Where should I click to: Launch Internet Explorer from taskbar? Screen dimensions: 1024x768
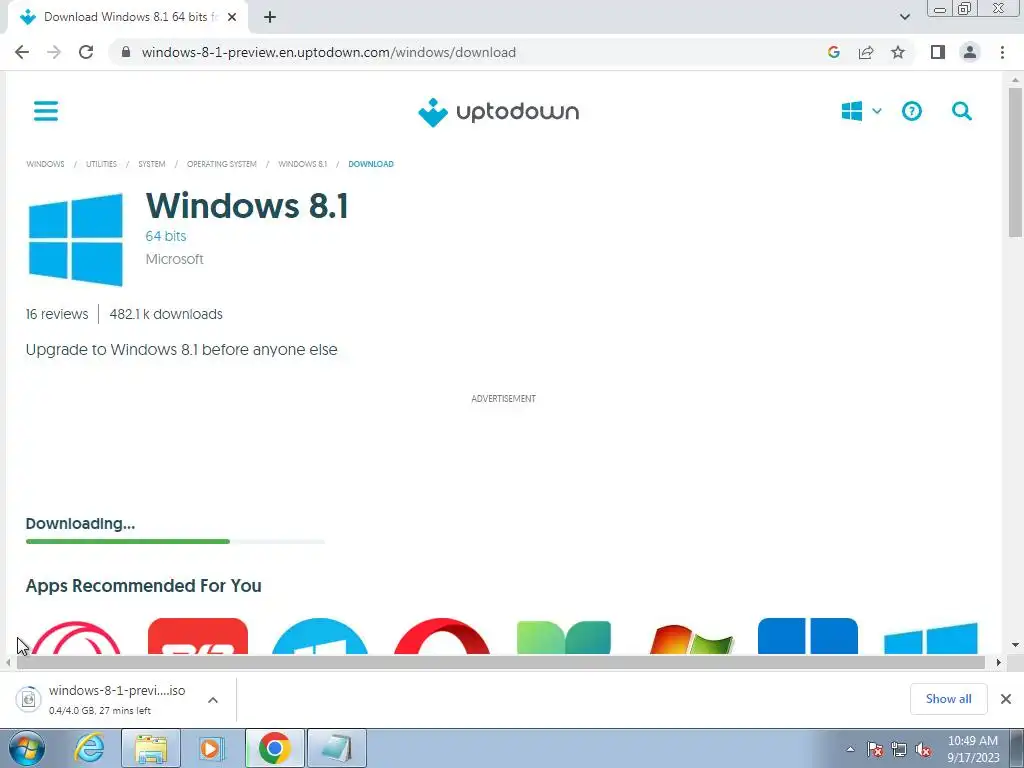point(89,748)
